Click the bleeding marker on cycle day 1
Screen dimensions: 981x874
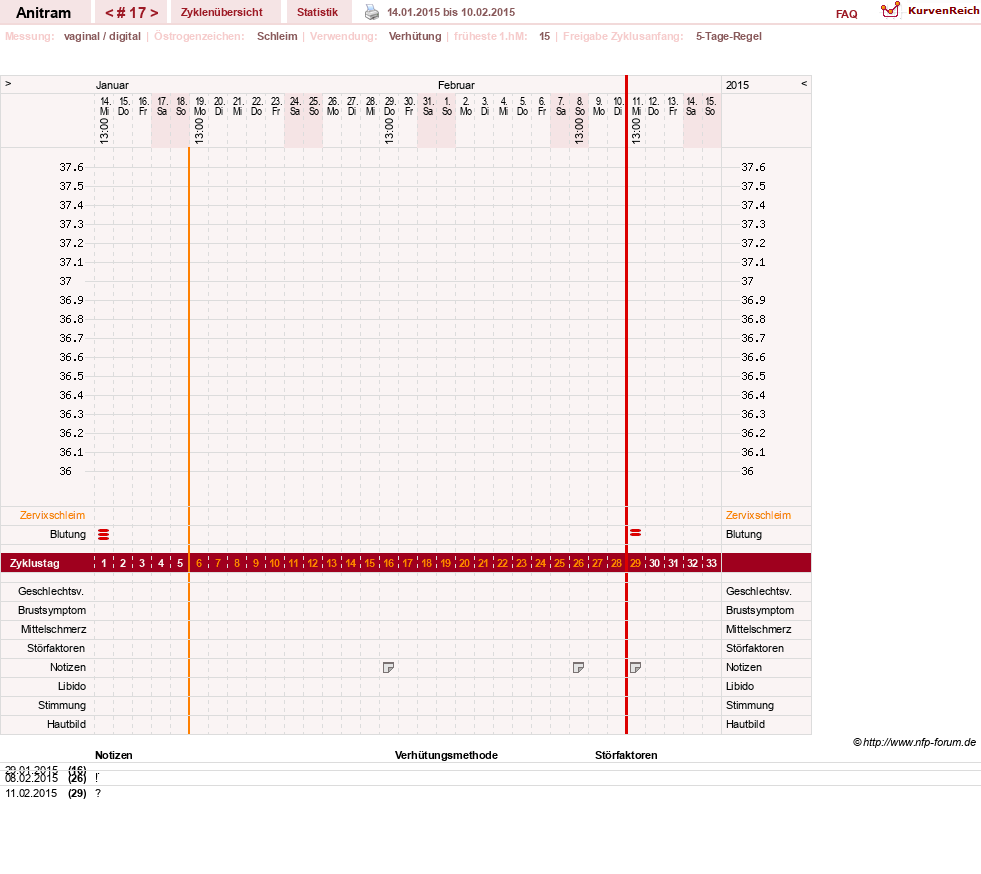pyautogui.click(x=104, y=534)
